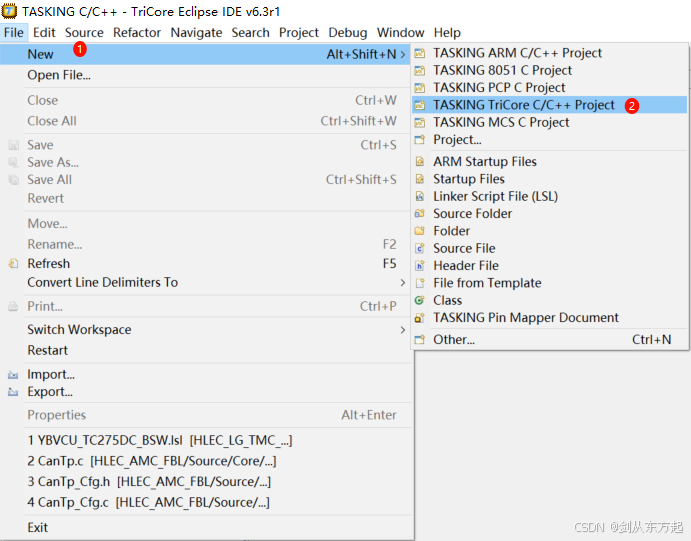Click the Ctrl+Shift+S shortcut label

point(361,180)
